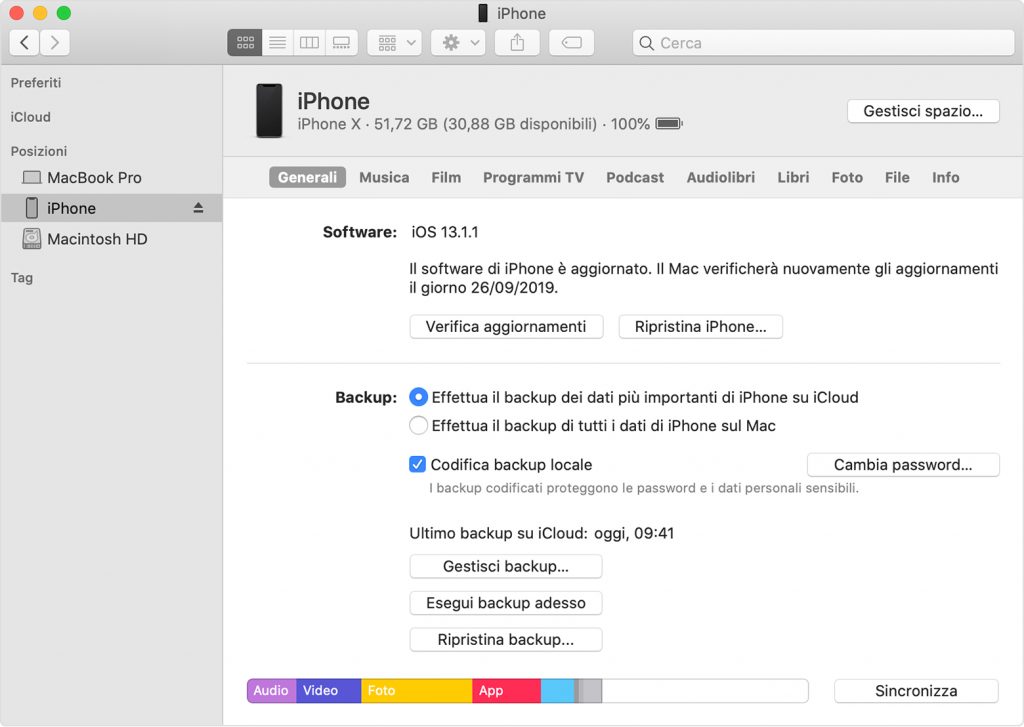
Task: Click the Sincronizza button
Action: pos(916,691)
